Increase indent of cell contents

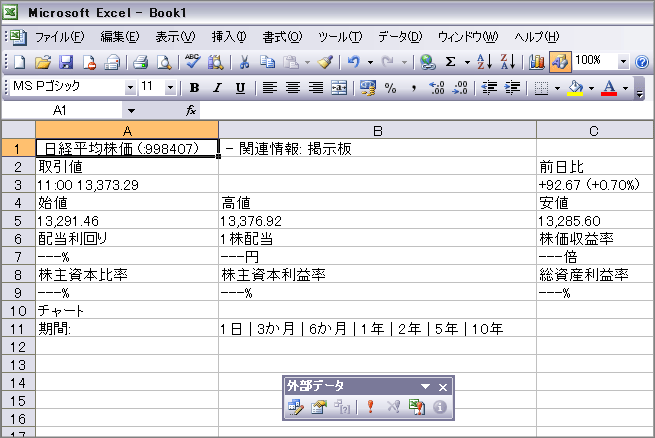pyautogui.click(x=512, y=88)
